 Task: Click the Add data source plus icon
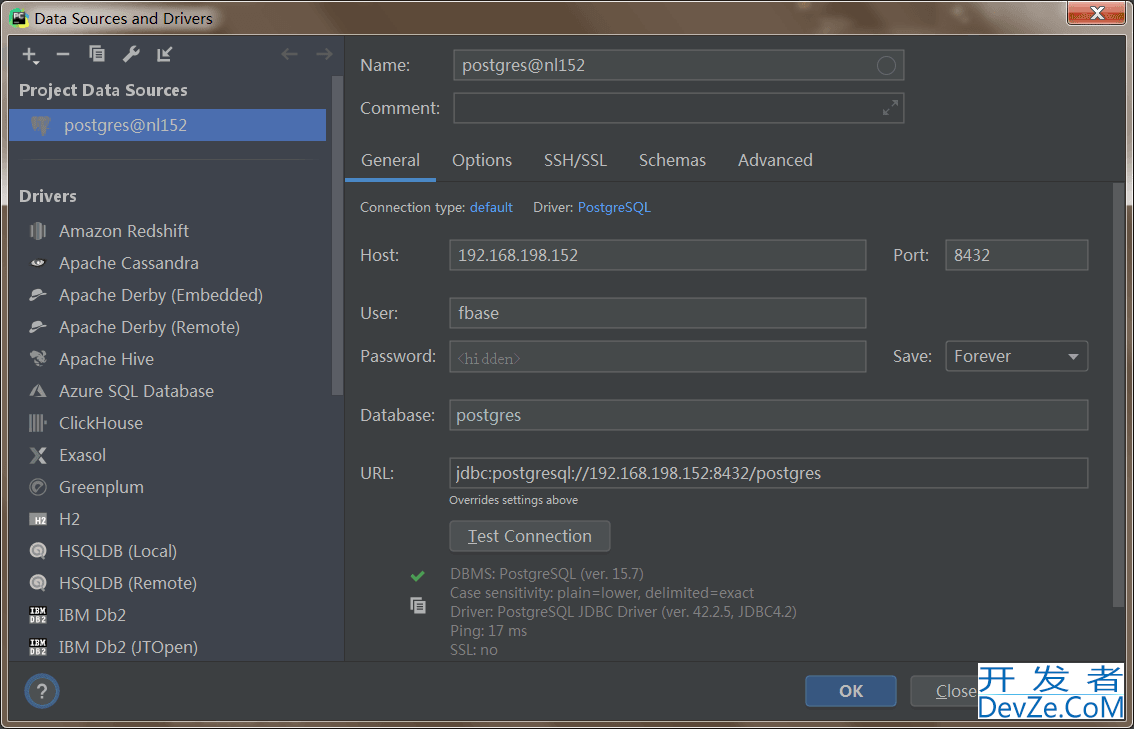pos(29,54)
